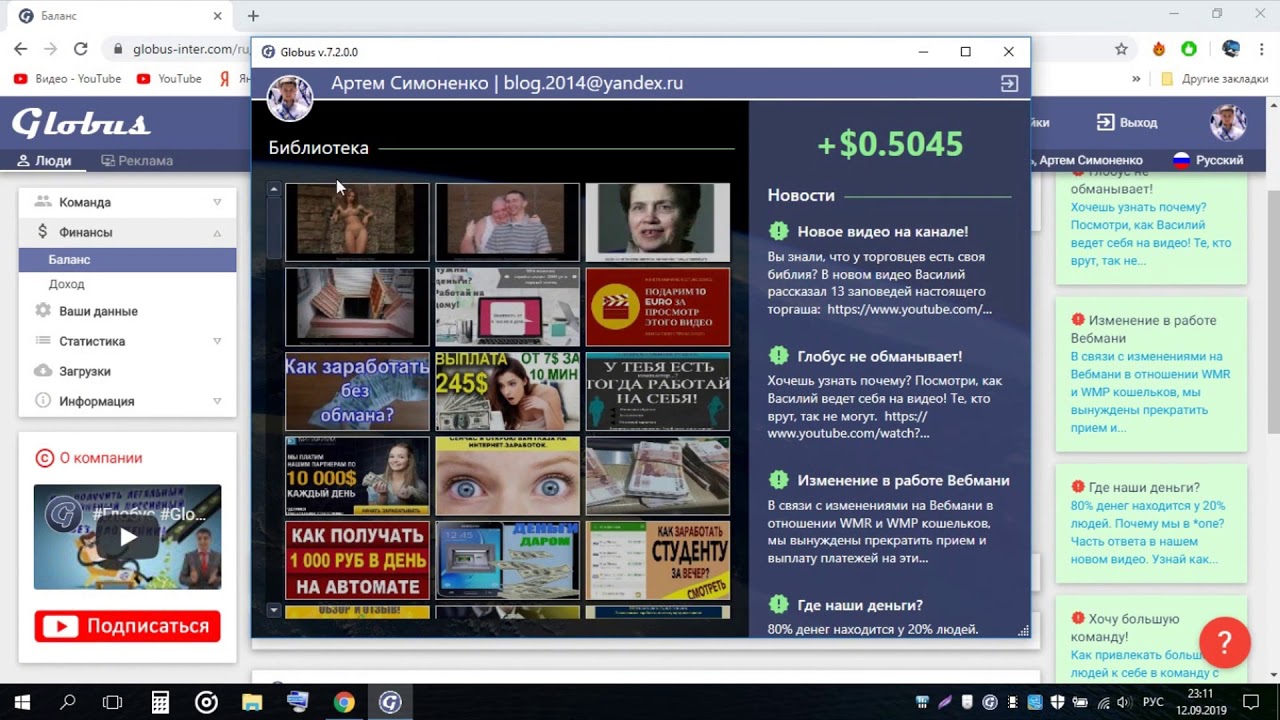Click the library scroll-down arrow

[274, 609]
